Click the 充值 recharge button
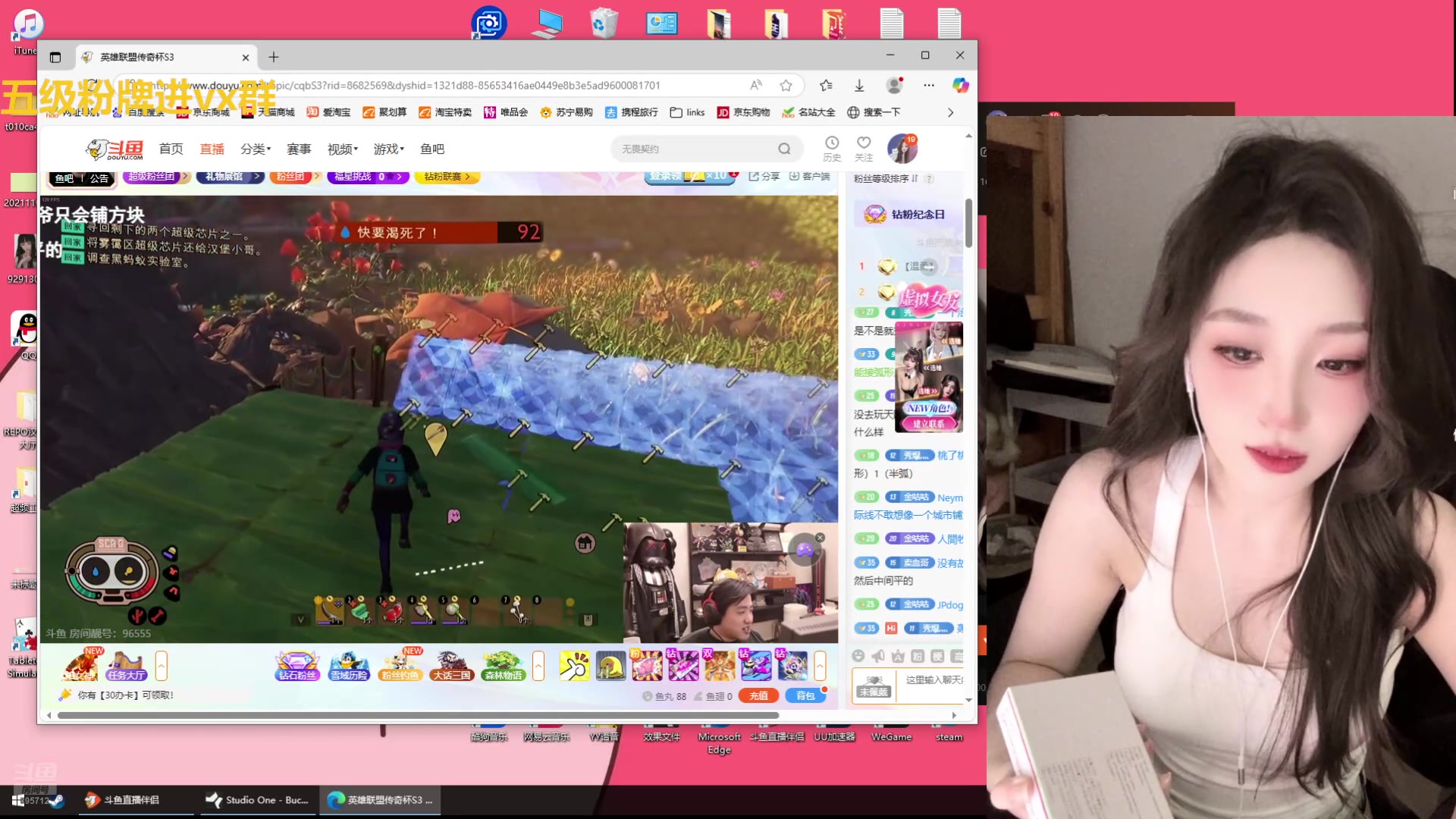The image size is (1456, 819). pyautogui.click(x=758, y=695)
